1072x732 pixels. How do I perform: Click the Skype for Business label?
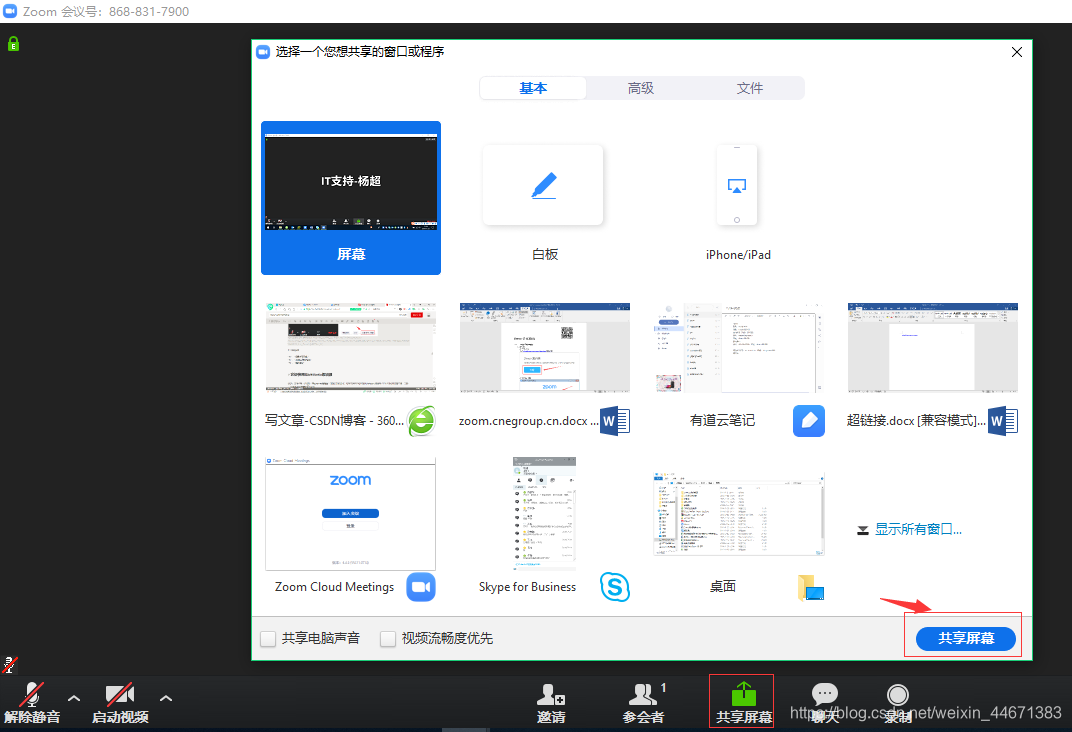527,587
